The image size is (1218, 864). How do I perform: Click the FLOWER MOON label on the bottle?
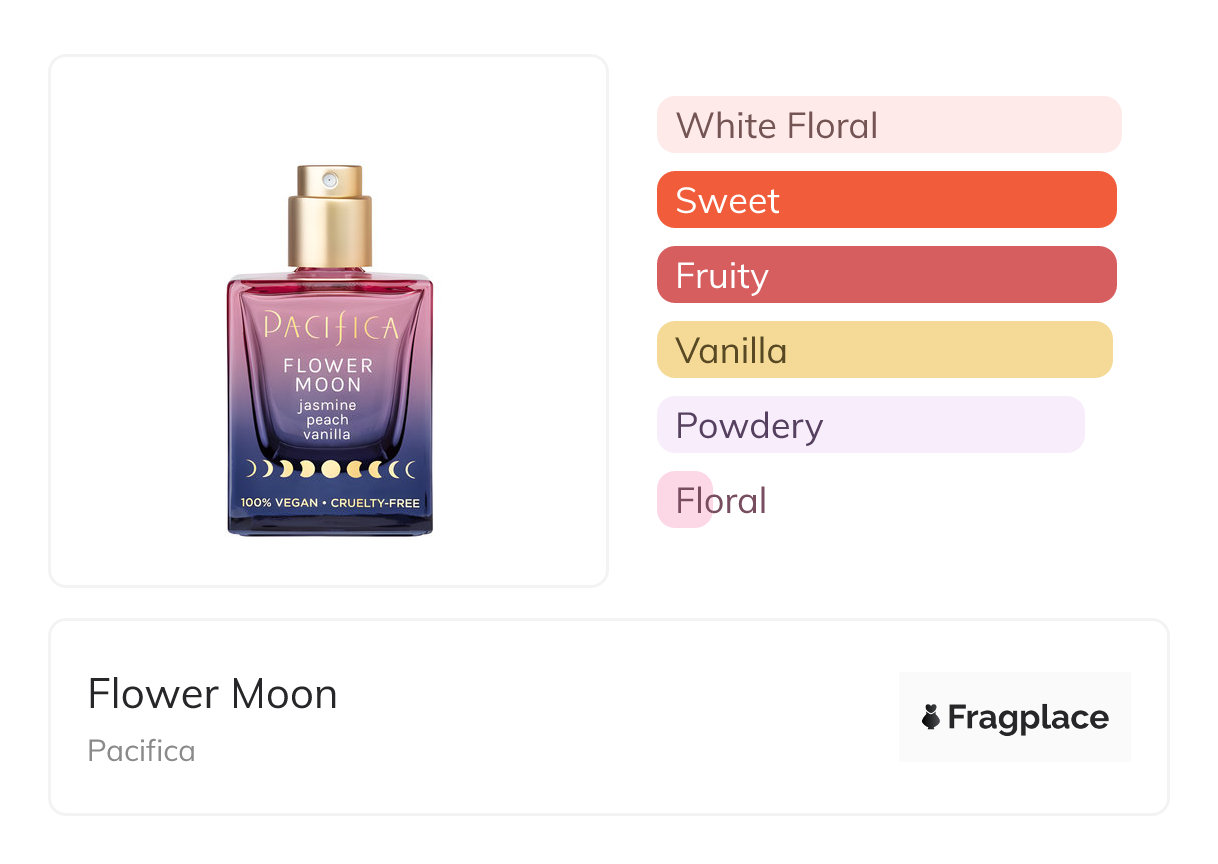pos(328,374)
